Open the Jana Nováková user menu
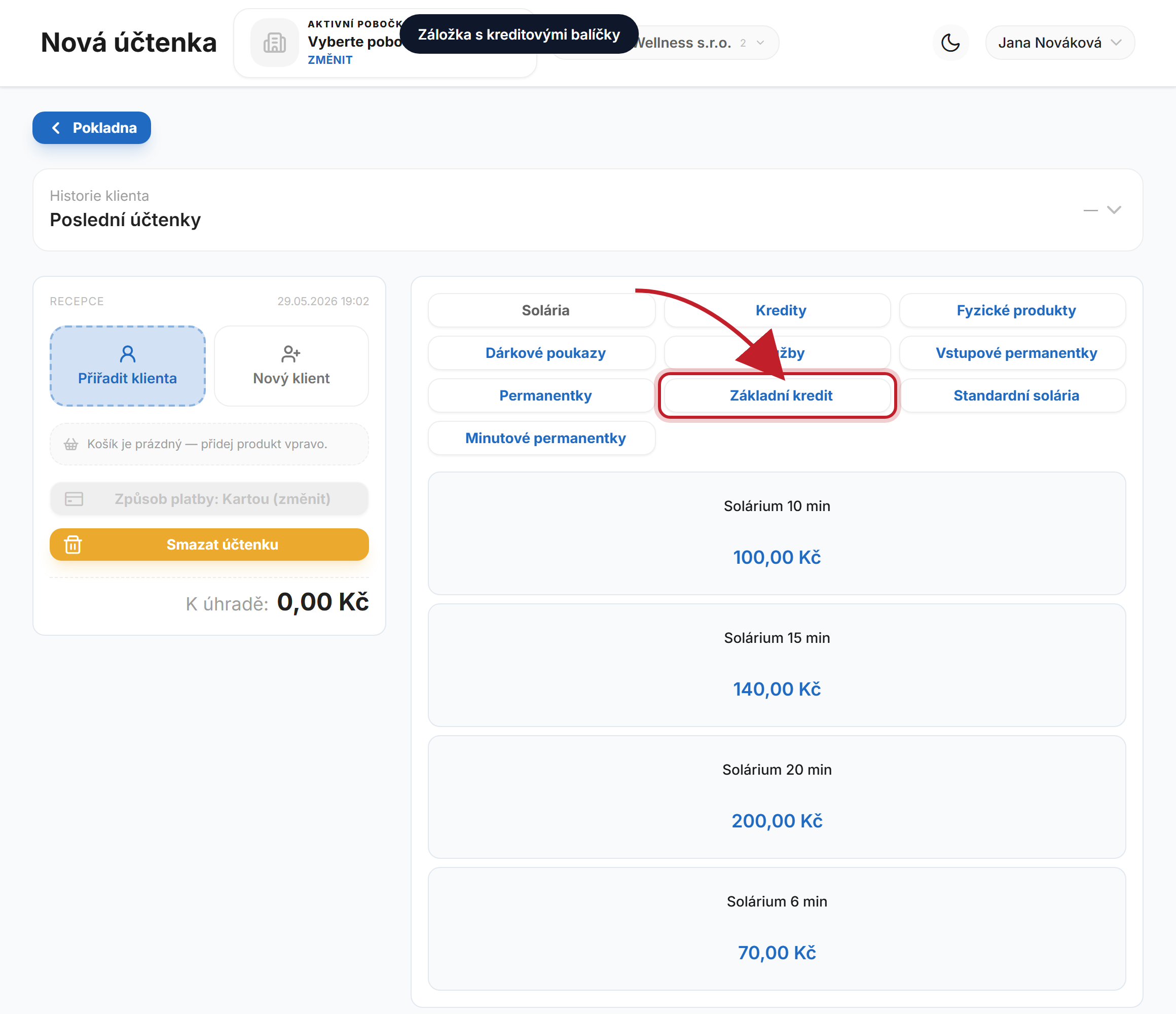The width and height of the screenshot is (1176, 1014). click(1059, 43)
